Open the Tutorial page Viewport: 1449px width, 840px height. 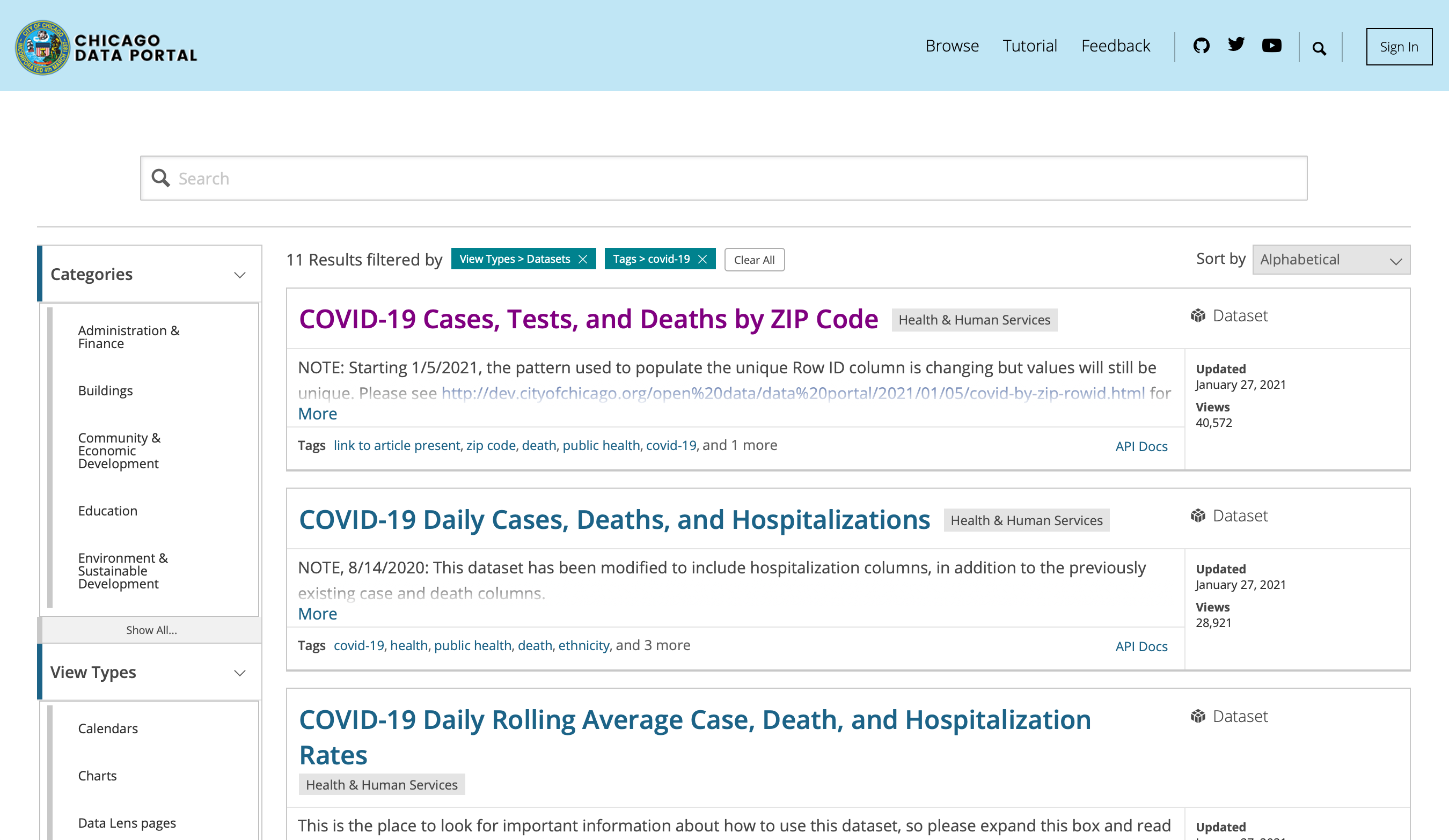tap(1029, 46)
